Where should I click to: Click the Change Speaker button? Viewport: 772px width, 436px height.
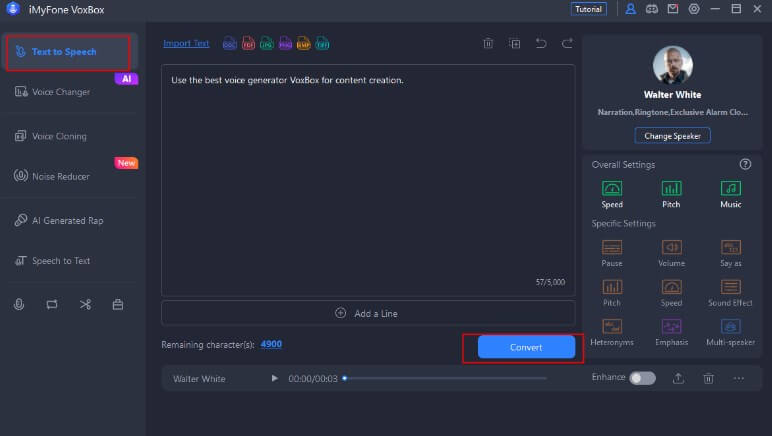[x=672, y=136]
